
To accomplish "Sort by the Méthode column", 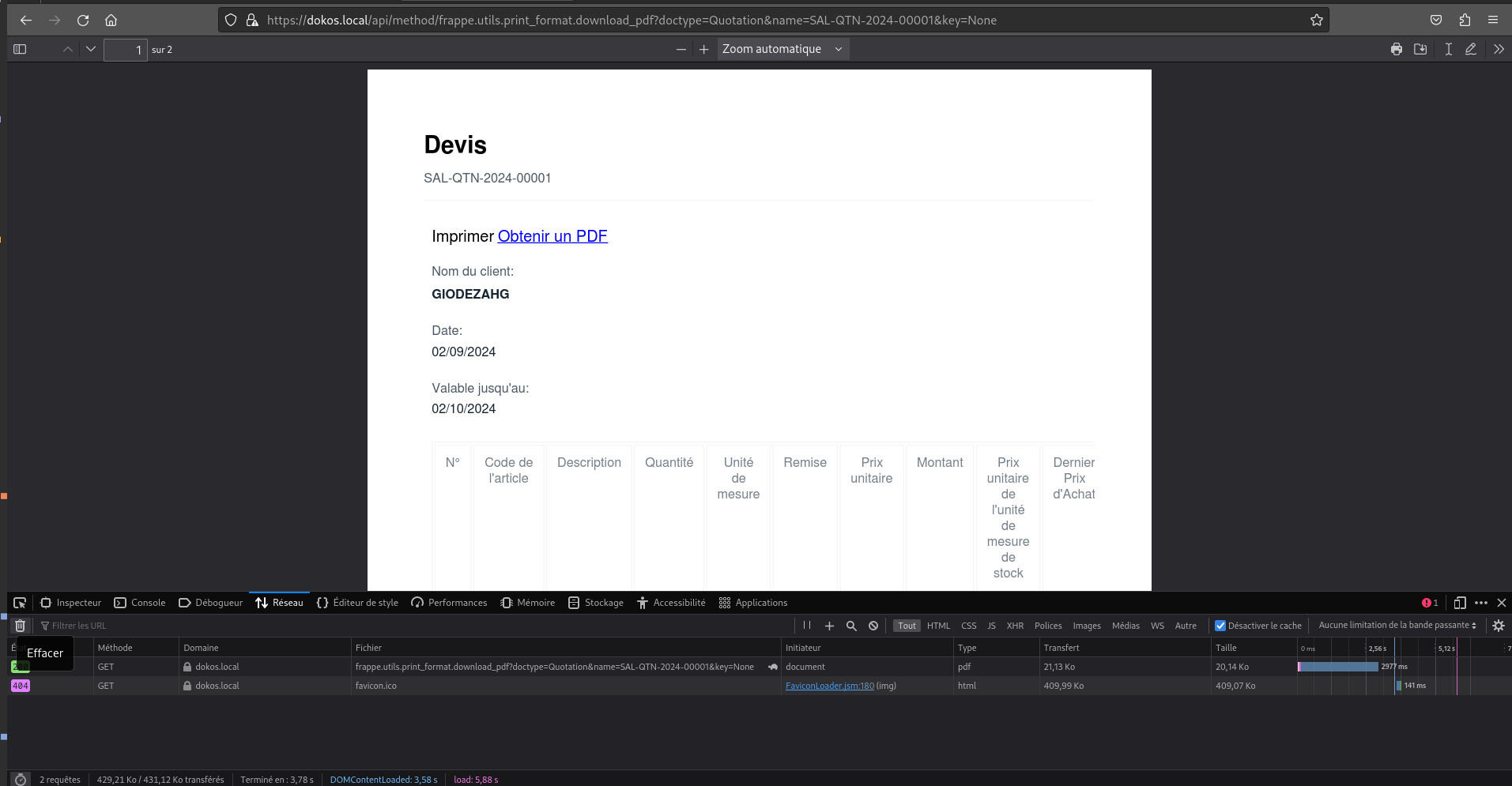I will pos(136,648).
